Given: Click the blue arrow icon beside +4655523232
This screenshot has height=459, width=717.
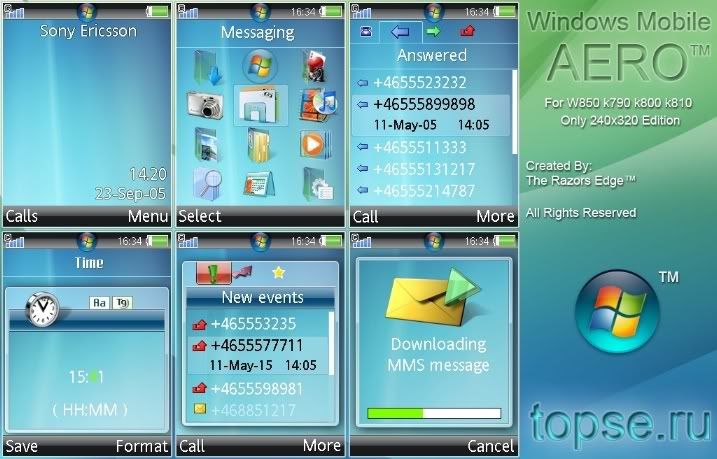Looking at the screenshot, I should point(362,83).
